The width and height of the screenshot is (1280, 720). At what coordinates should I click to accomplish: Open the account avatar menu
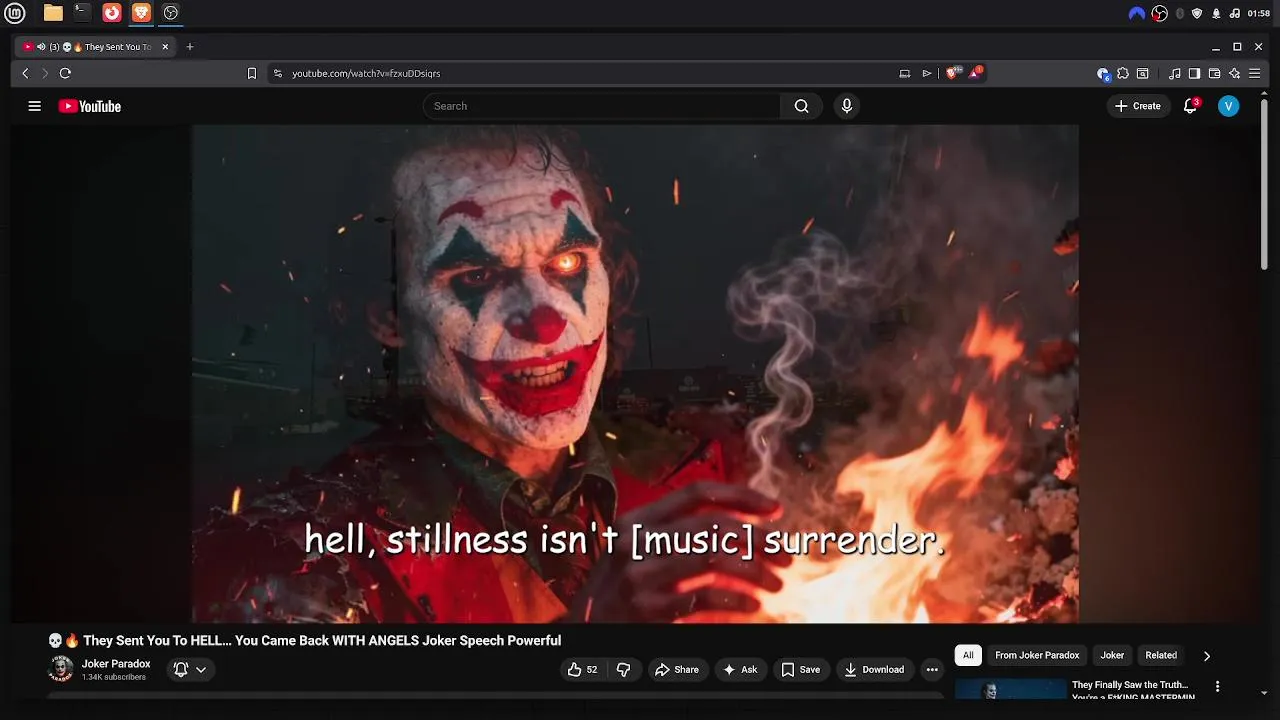(1229, 106)
